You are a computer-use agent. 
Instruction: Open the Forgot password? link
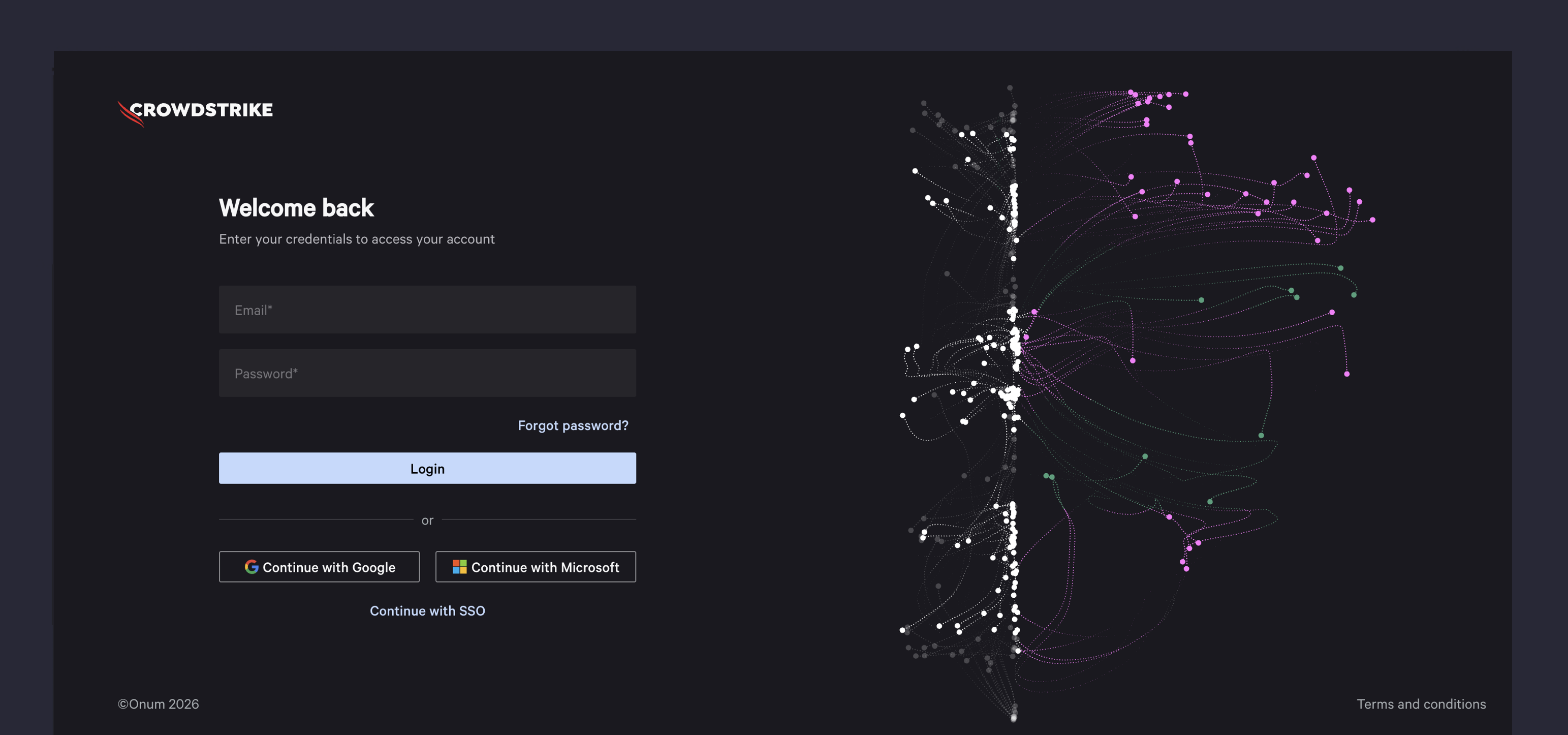(x=572, y=425)
